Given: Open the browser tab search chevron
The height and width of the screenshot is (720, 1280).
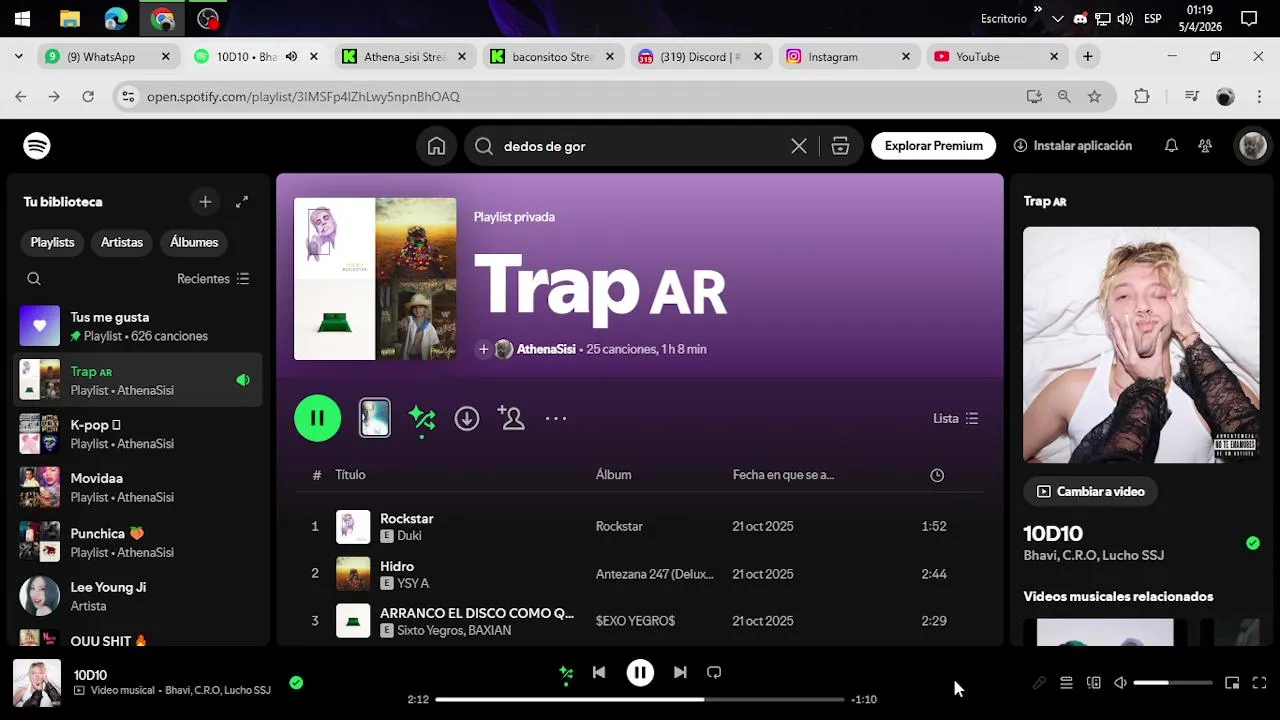Looking at the screenshot, I should click(18, 57).
